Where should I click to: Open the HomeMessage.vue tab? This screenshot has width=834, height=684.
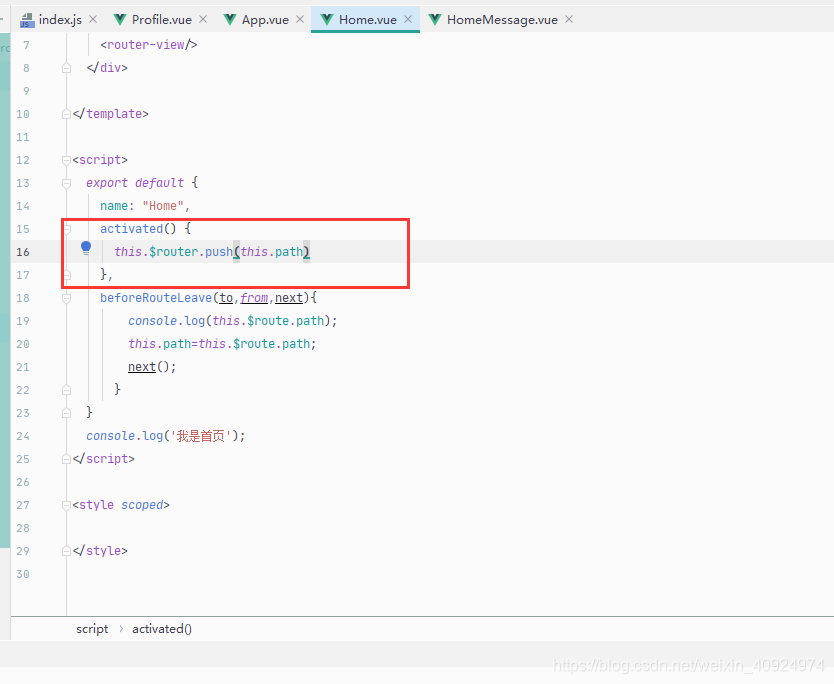[x=502, y=20]
